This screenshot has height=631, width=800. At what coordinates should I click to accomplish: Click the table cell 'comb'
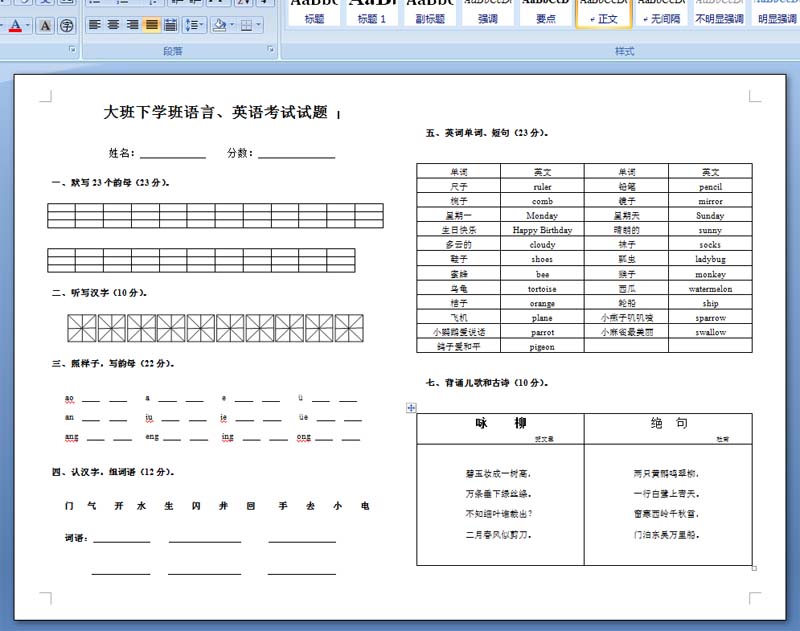click(542, 201)
